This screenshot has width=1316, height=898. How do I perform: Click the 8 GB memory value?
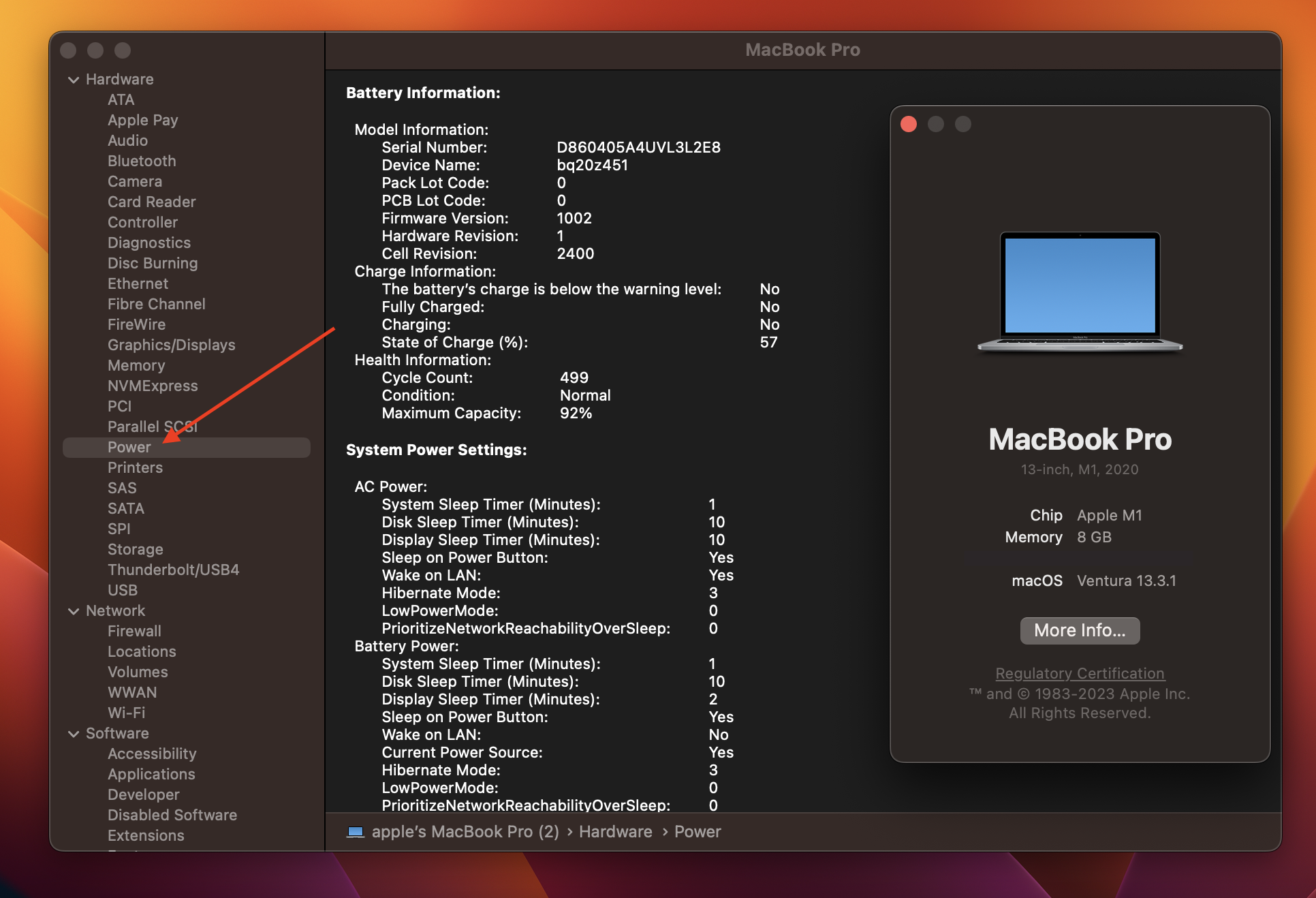tap(1094, 537)
